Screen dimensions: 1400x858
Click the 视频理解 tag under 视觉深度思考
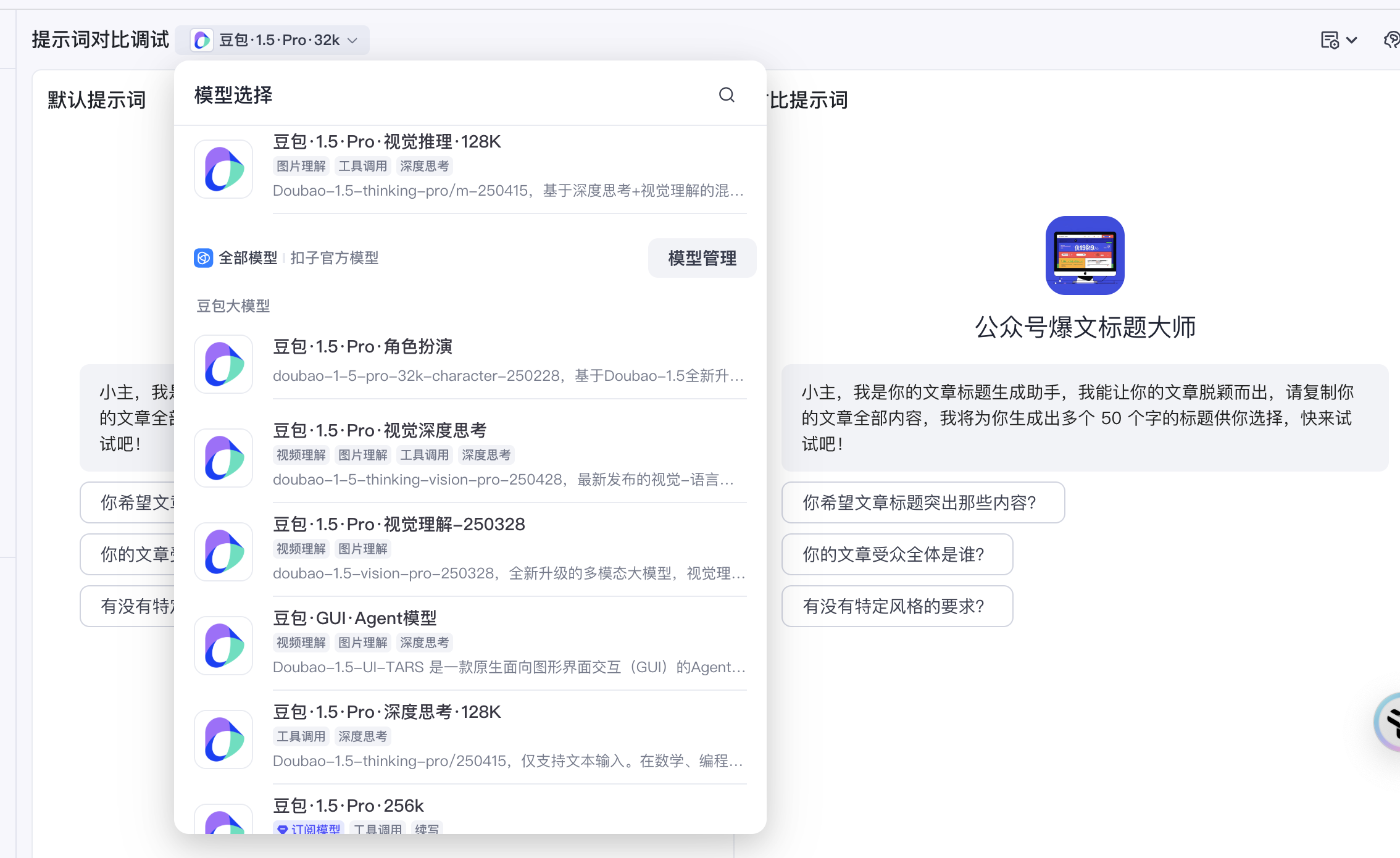pyautogui.click(x=301, y=455)
